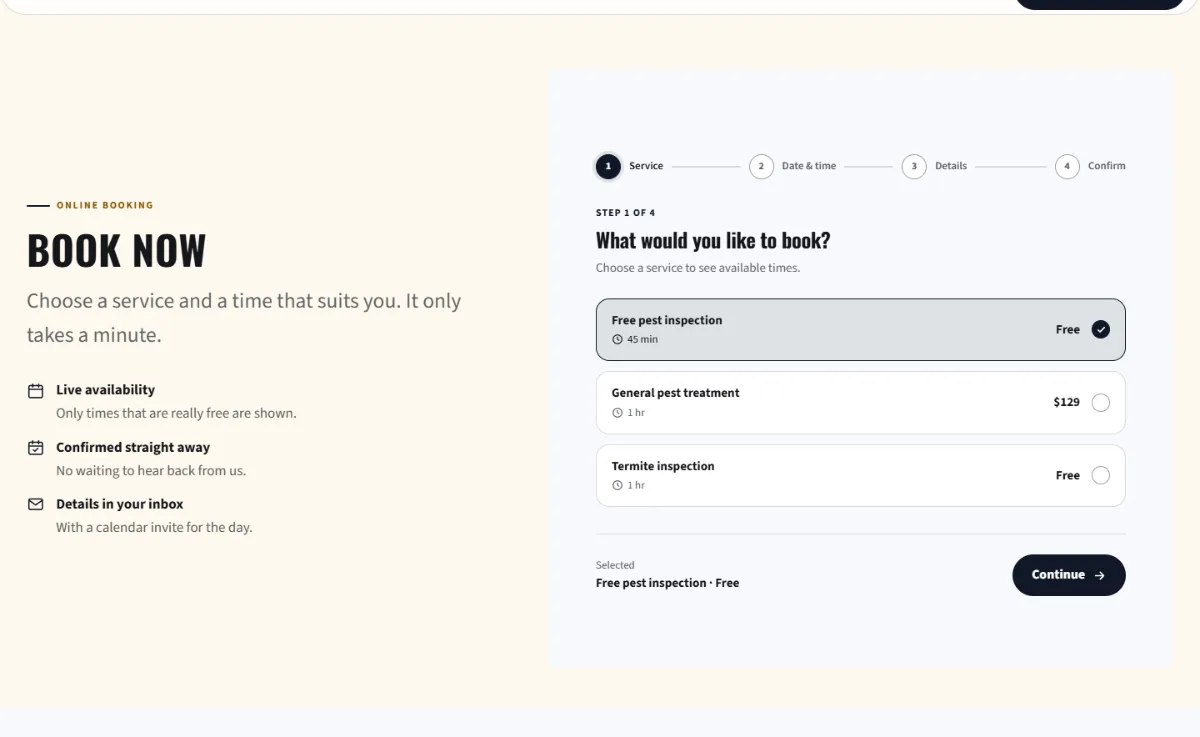The height and width of the screenshot is (737, 1200).
Task: Choose the Termite inspection service card
Action: pos(861,476)
